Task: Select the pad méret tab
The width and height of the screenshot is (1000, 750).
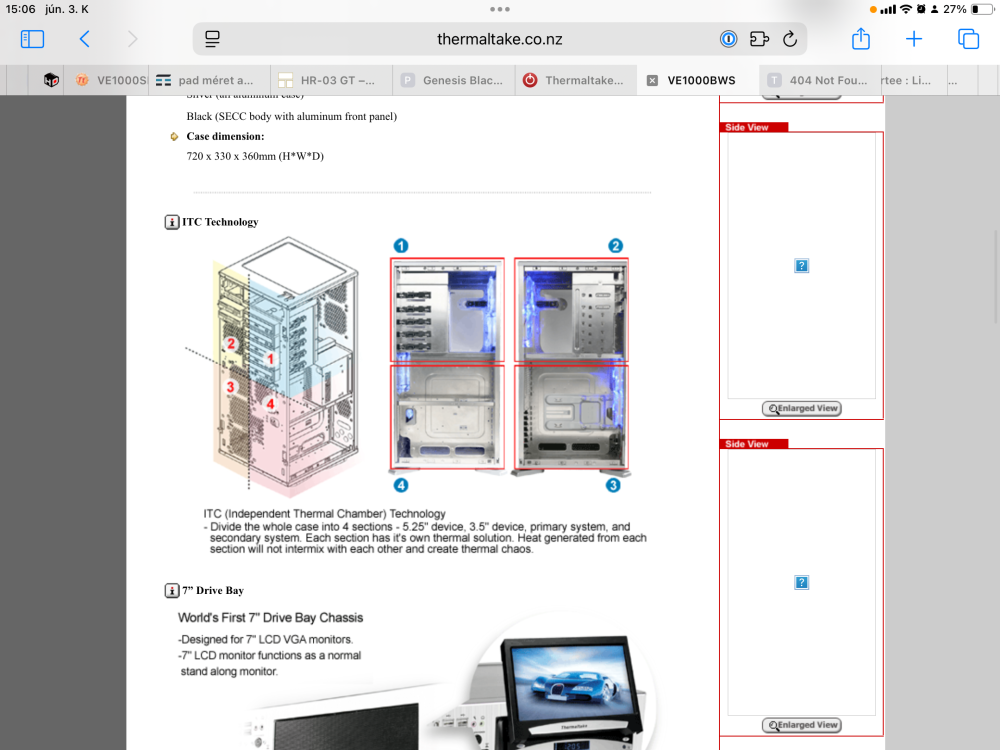Action: (208, 81)
